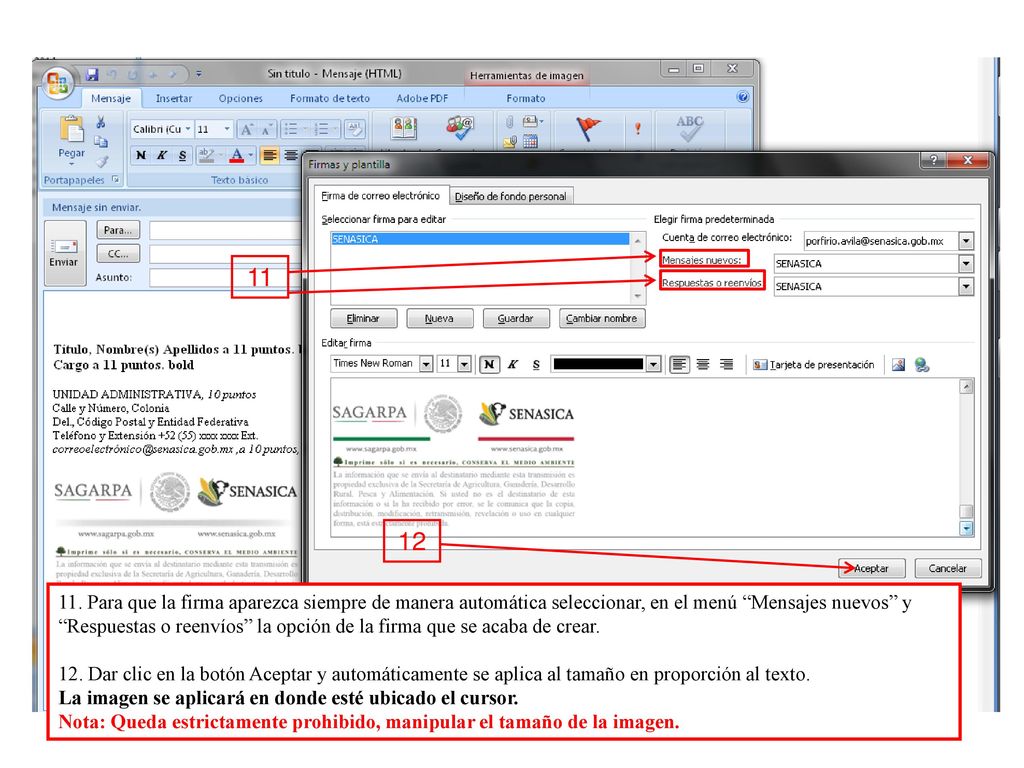Viewport: 1024px width, 768px height.
Task: Click the Enviar send button
Action: 63,253
